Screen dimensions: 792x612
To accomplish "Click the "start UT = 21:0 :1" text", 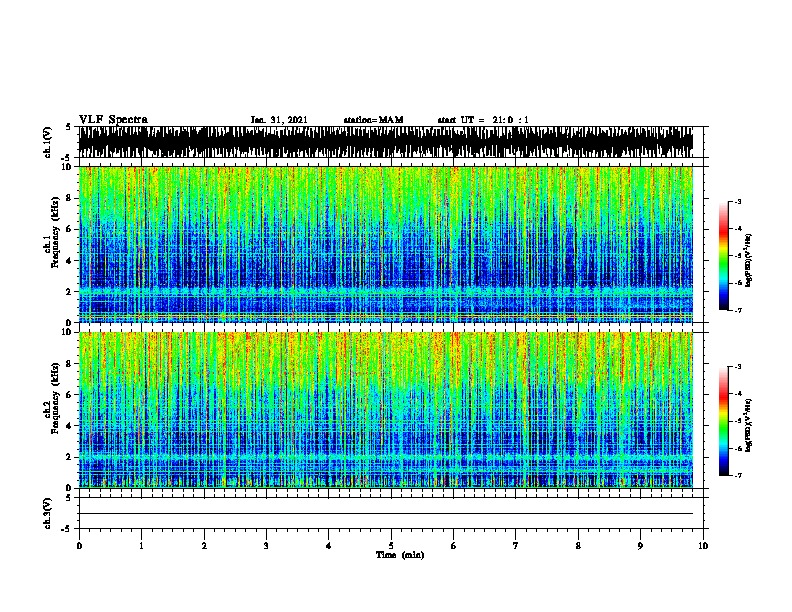I will tap(483, 120).
